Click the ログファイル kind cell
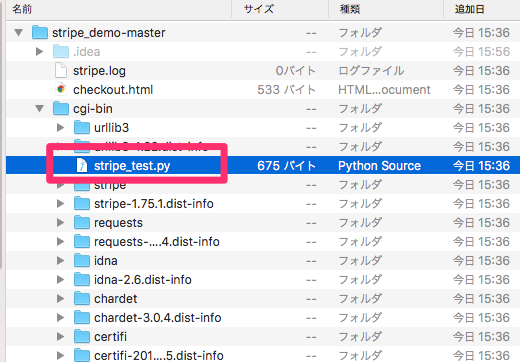520x362 pixels. [371, 71]
